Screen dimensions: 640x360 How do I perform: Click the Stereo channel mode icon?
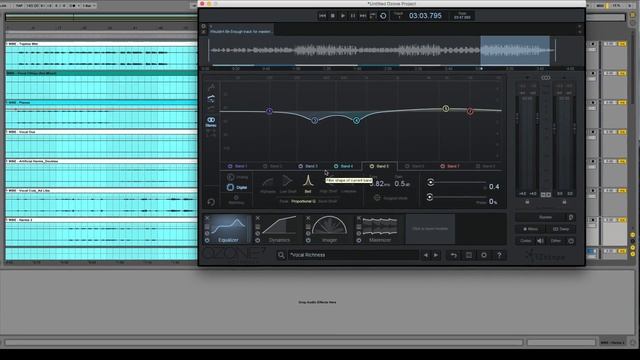tap(211, 121)
